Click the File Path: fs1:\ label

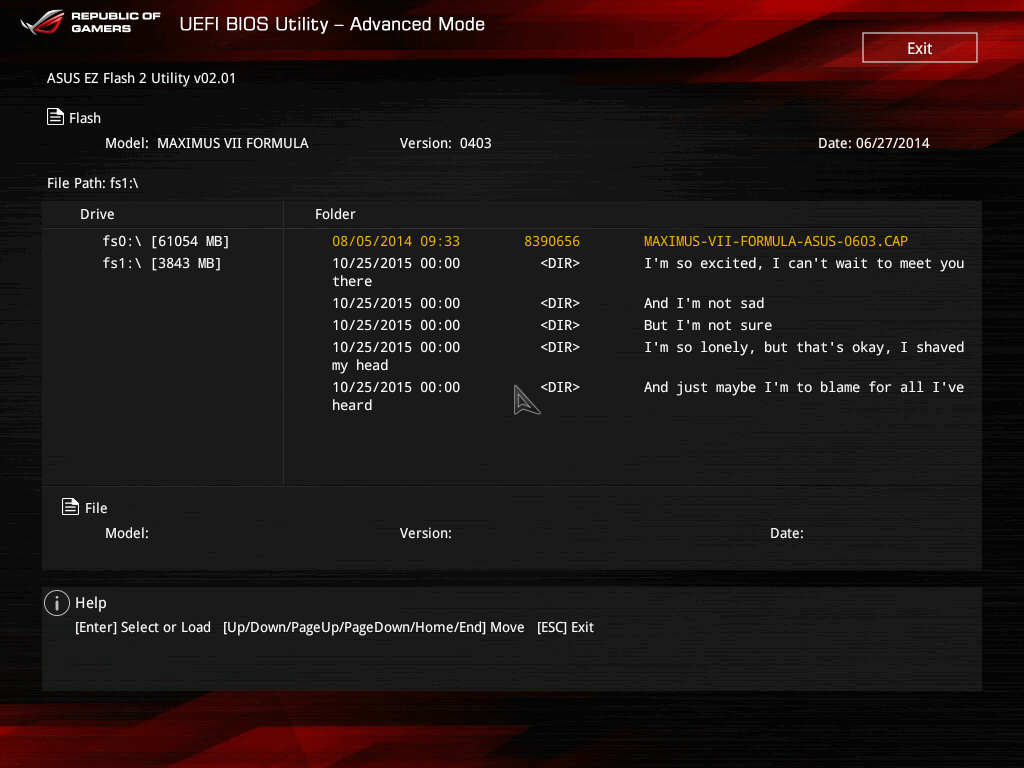(x=93, y=183)
